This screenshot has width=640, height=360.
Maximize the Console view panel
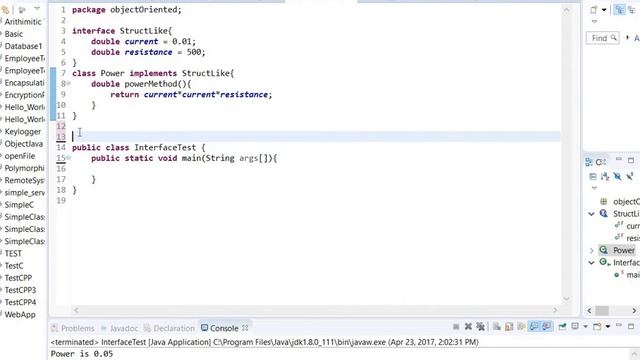coord(631,326)
